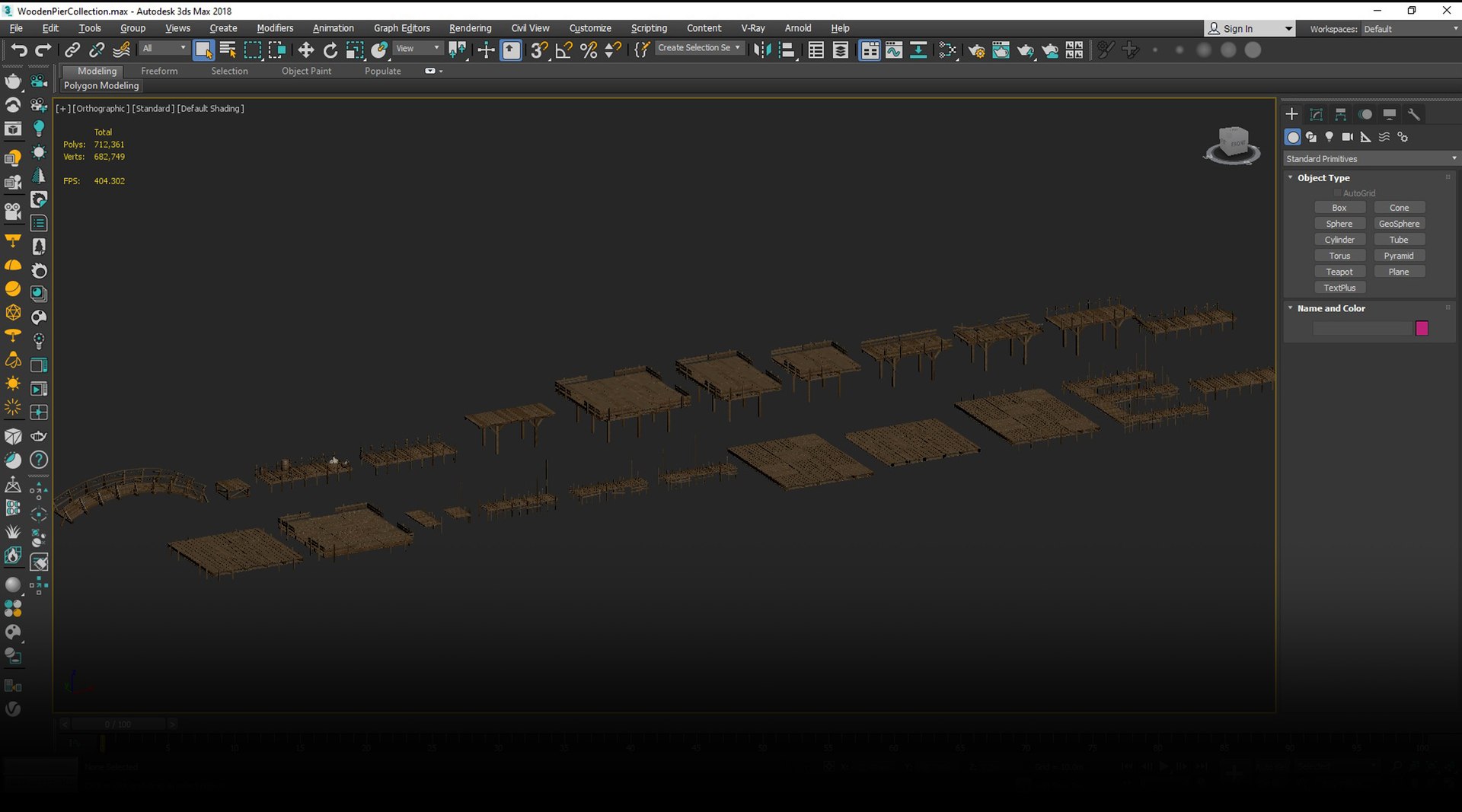Viewport: 1462px width, 812px height.
Task: Open the Rendered Frame Window icon
Action: pyautogui.click(x=1001, y=50)
